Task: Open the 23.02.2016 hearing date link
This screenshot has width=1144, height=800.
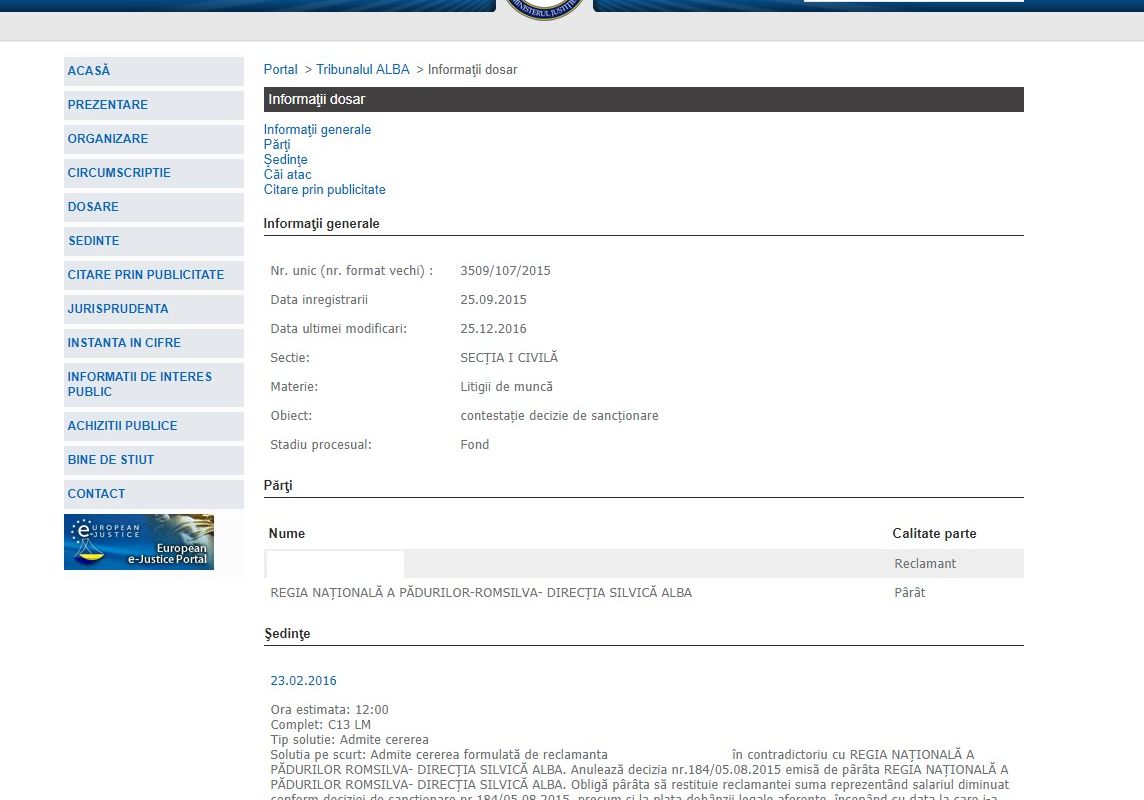Action: click(304, 681)
